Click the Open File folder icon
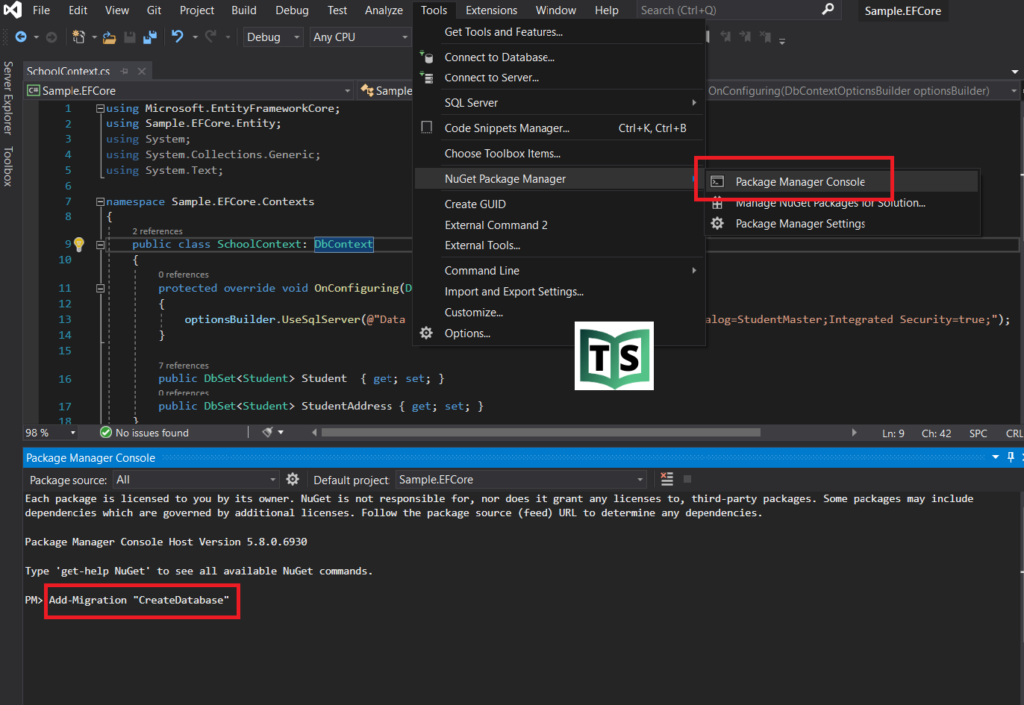 point(109,35)
